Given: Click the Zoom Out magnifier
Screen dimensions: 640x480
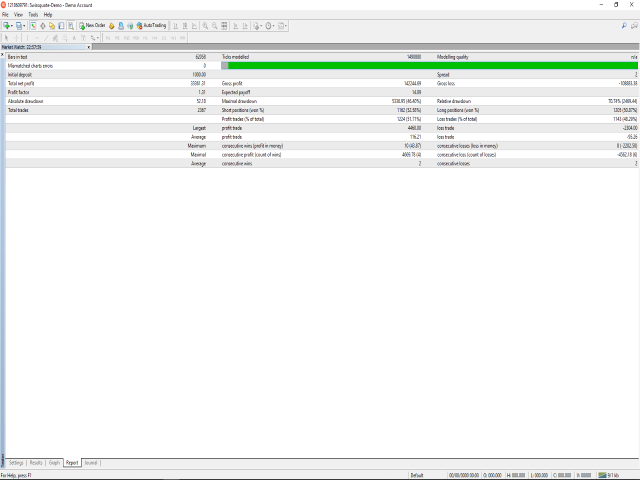Looking at the screenshot, I should point(215,26).
